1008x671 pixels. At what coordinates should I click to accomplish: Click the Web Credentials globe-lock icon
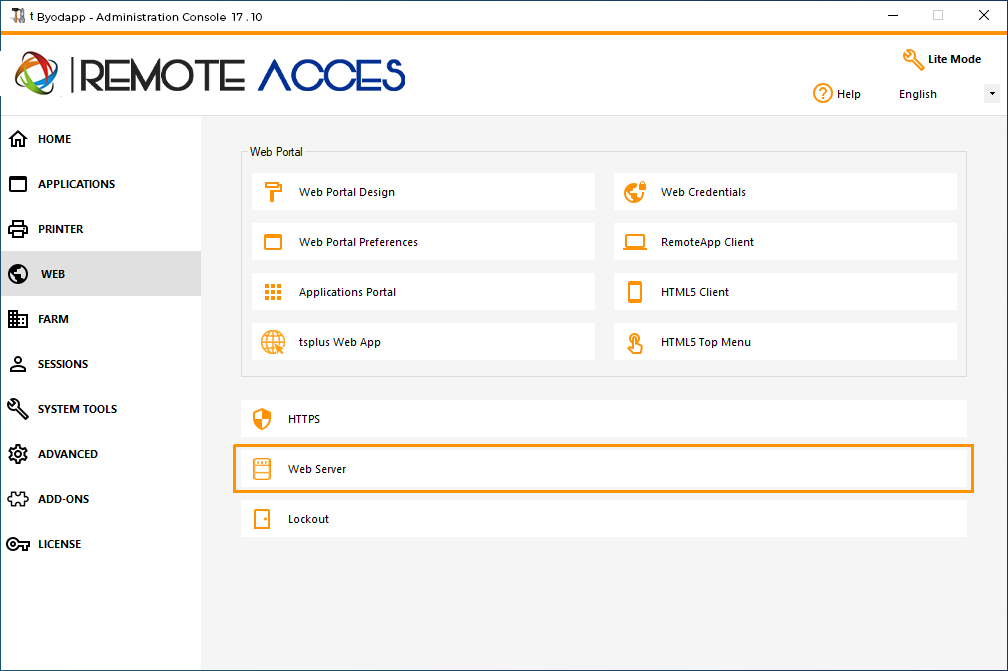(635, 192)
